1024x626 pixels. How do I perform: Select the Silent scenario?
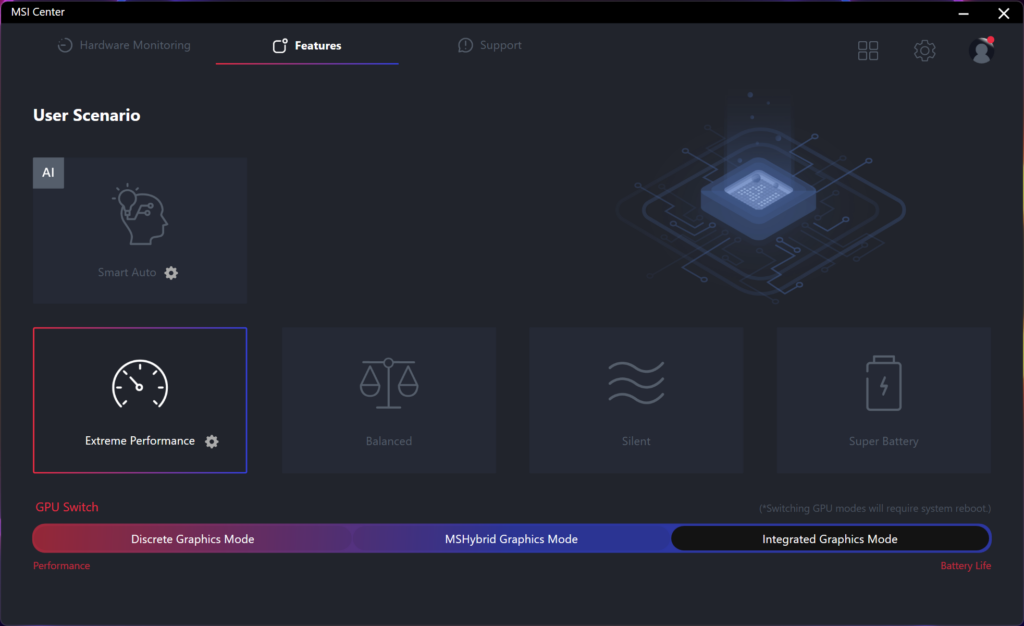pyautogui.click(x=636, y=400)
